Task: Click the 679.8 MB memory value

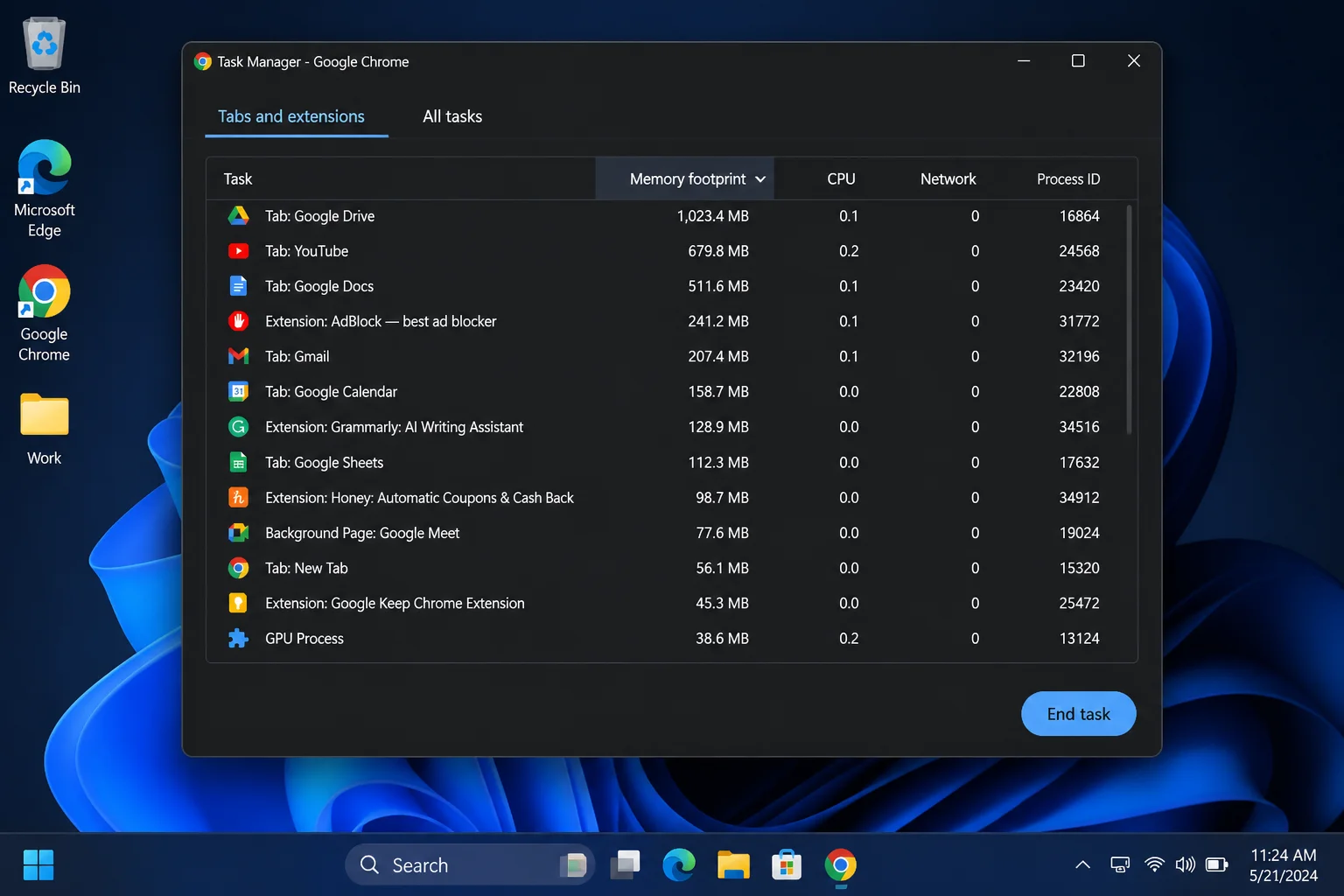Action: pyautogui.click(x=718, y=251)
